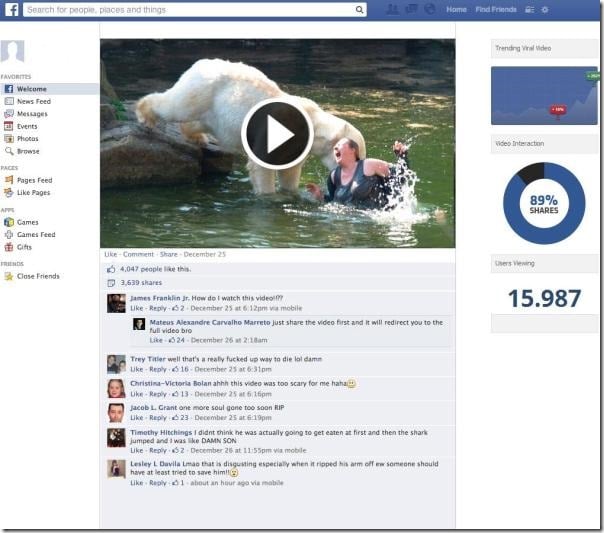Open messages icon in top bar
This screenshot has width=604, height=533.
coord(412,9)
